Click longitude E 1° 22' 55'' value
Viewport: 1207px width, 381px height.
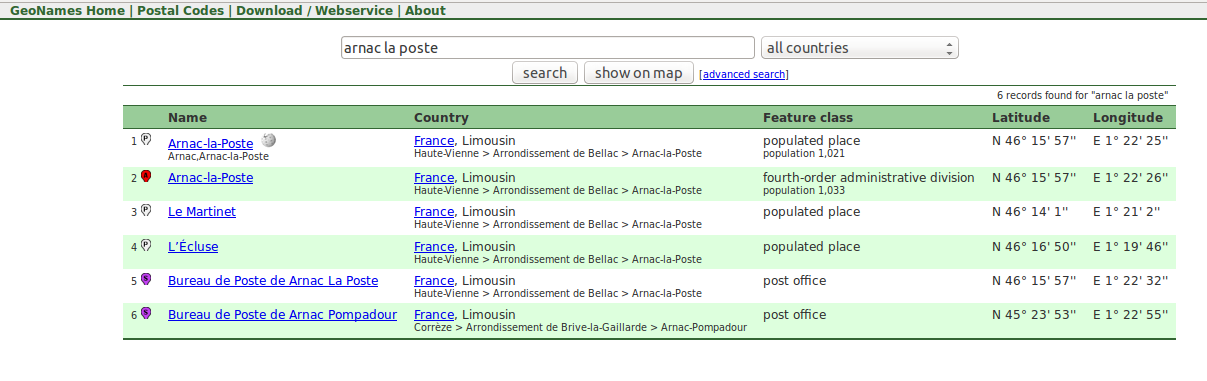click(x=1130, y=314)
